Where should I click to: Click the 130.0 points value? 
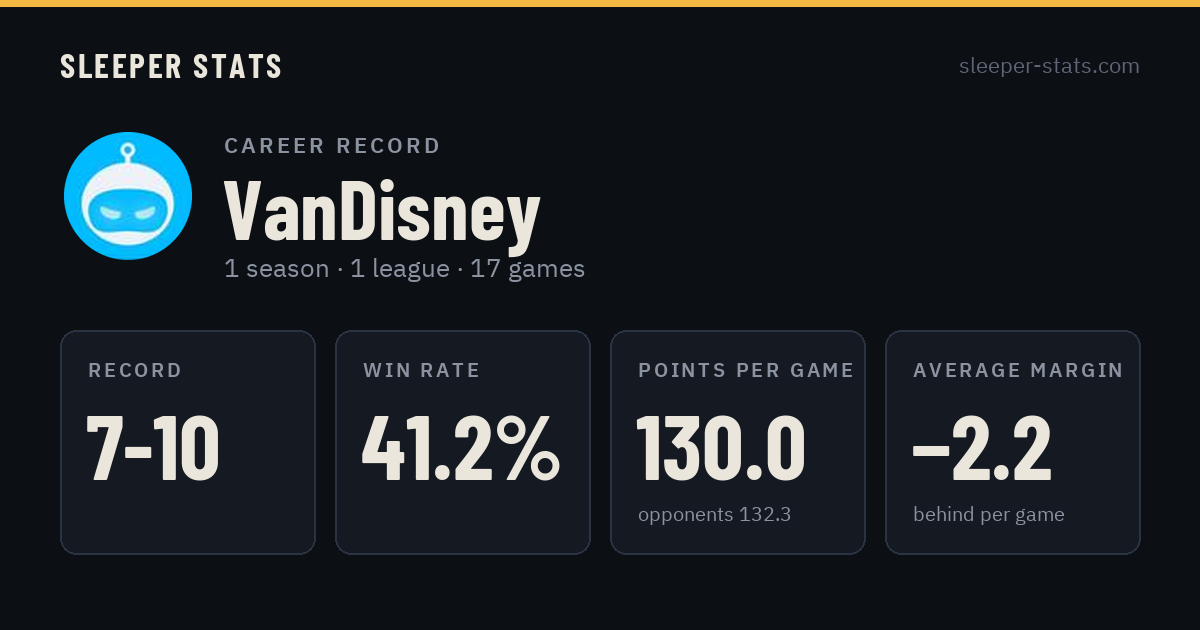(x=721, y=448)
